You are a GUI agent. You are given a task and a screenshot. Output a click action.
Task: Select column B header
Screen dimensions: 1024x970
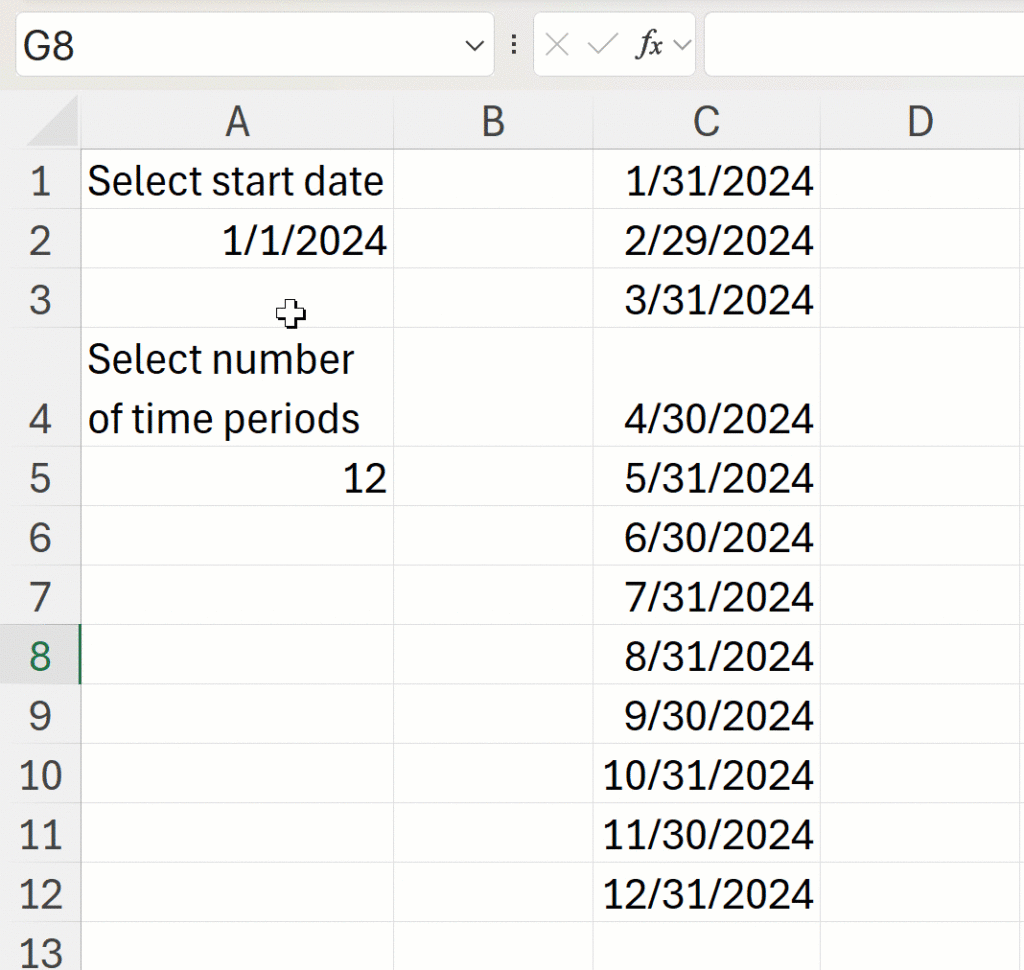coord(493,122)
